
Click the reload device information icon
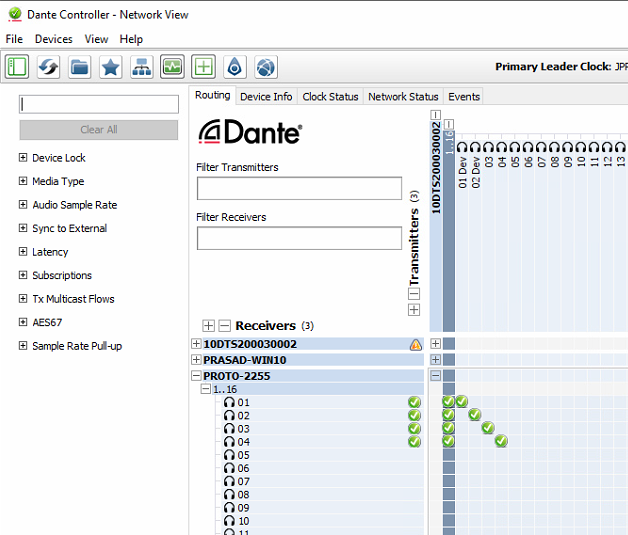[48, 66]
